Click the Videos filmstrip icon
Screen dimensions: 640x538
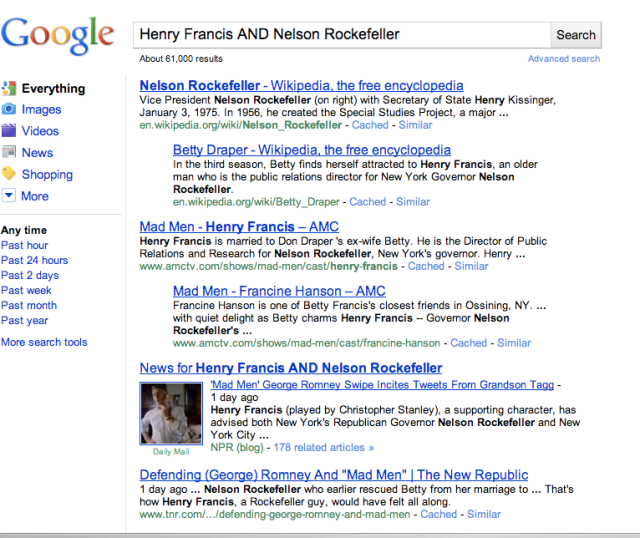click(x=9, y=131)
